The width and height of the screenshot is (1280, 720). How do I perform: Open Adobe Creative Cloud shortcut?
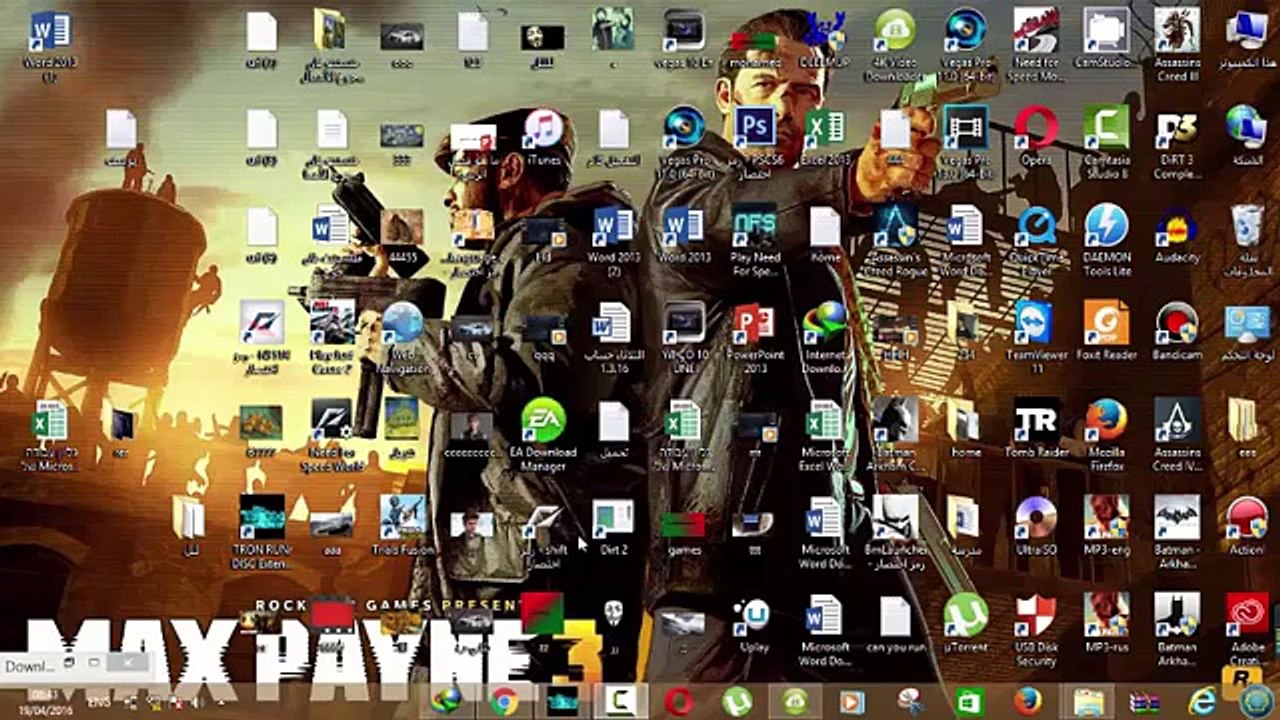click(1247, 629)
